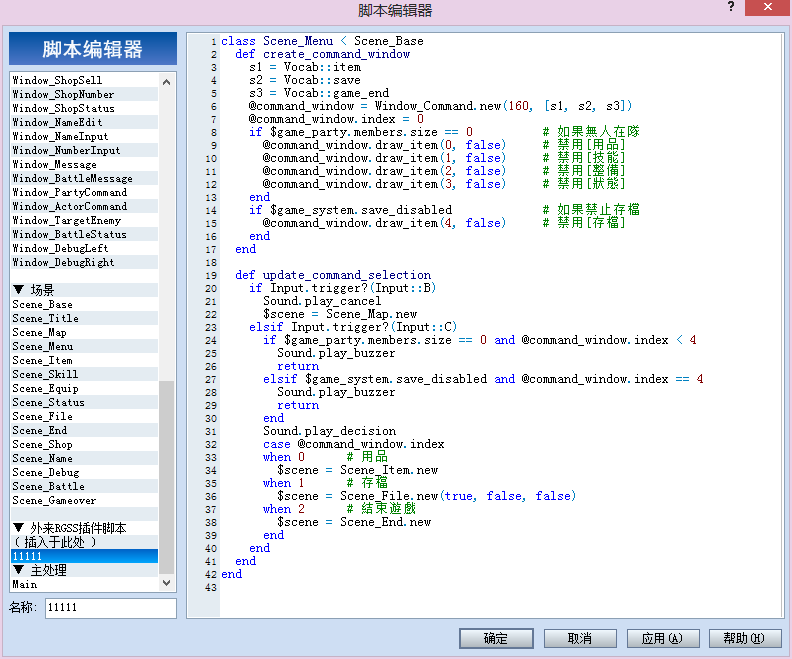Screen dimensions: 792x659
Task: Select Scene_Title script
Action: 84,319
